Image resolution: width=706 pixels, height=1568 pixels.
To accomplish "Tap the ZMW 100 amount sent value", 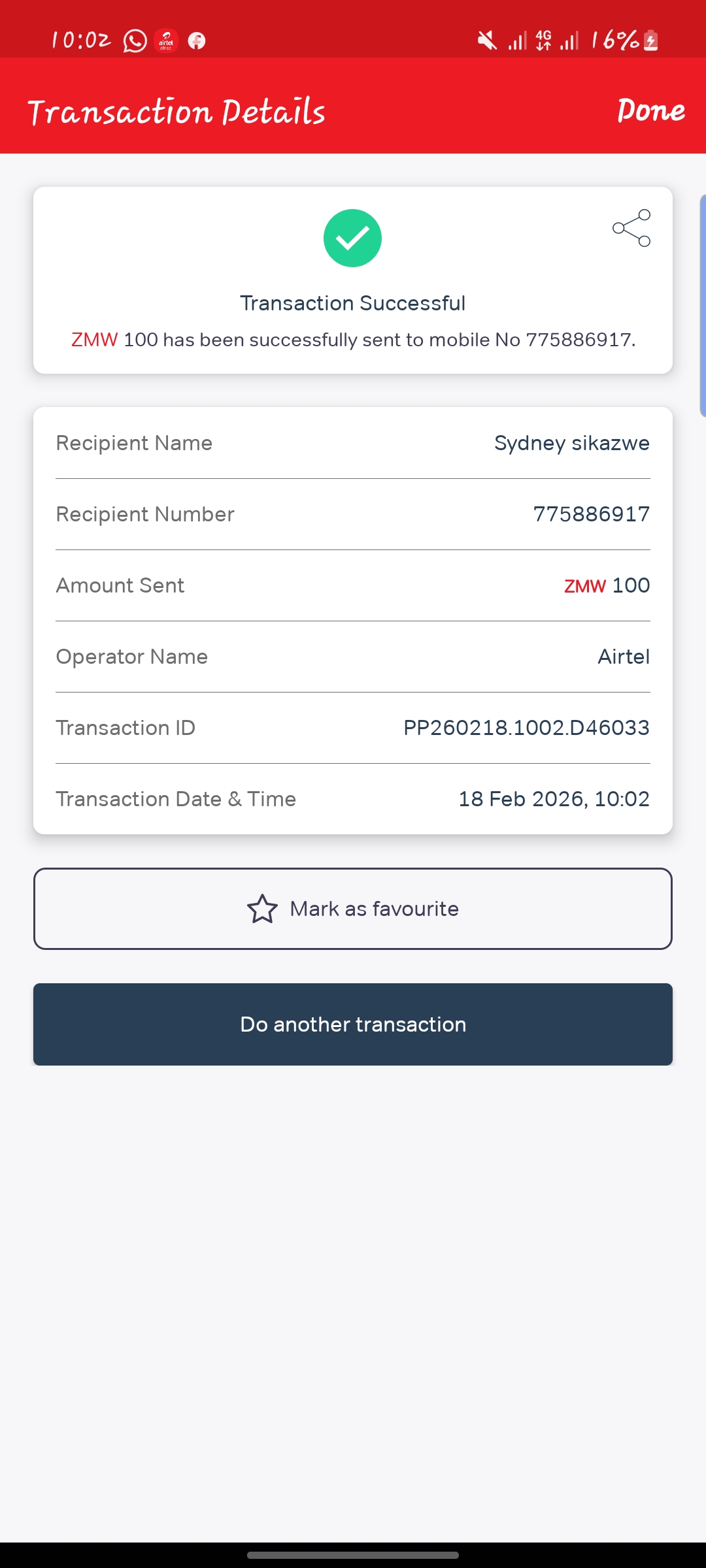I will click(x=607, y=585).
